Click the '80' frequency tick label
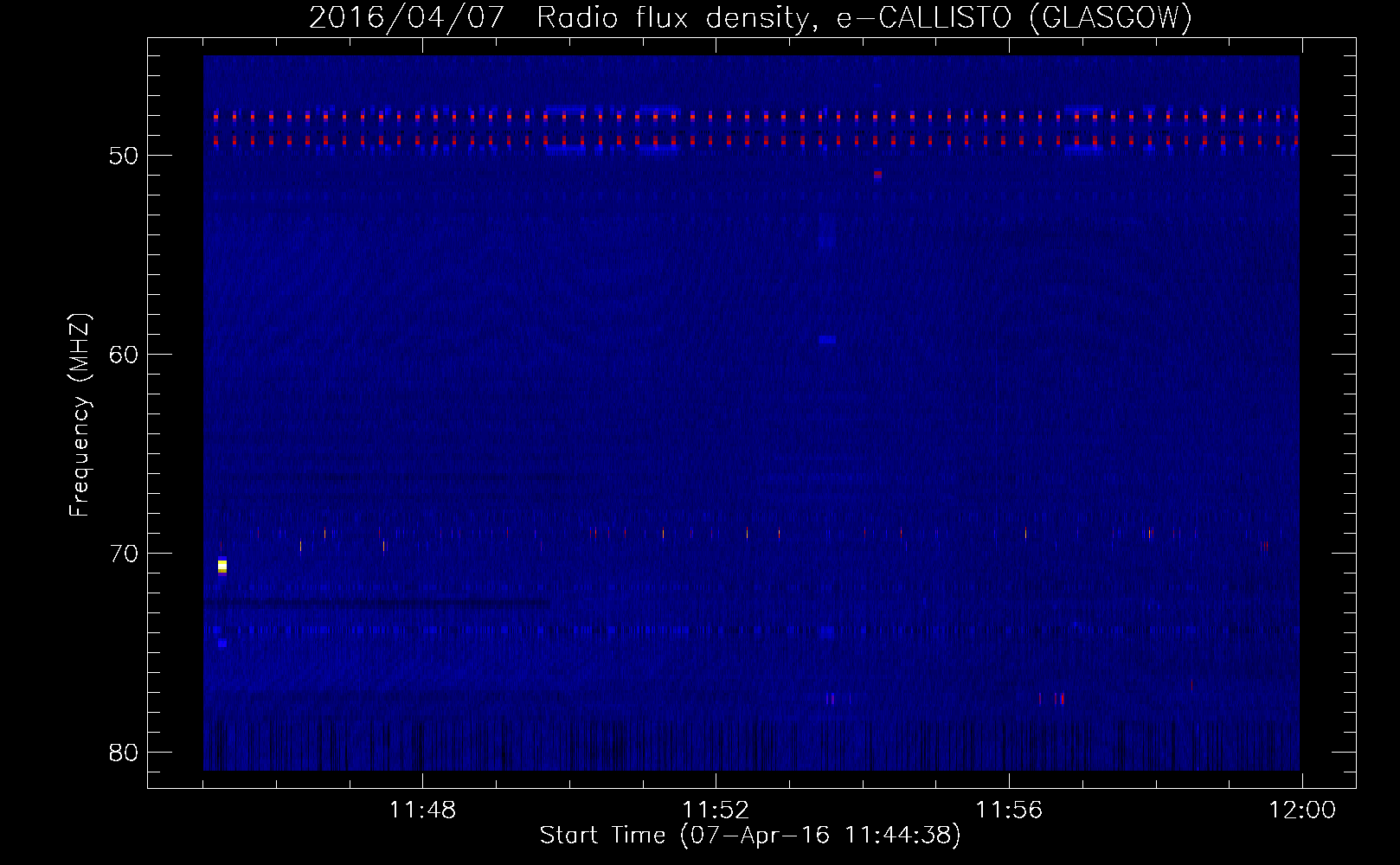Image resolution: width=1400 pixels, height=865 pixels. (x=124, y=753)
